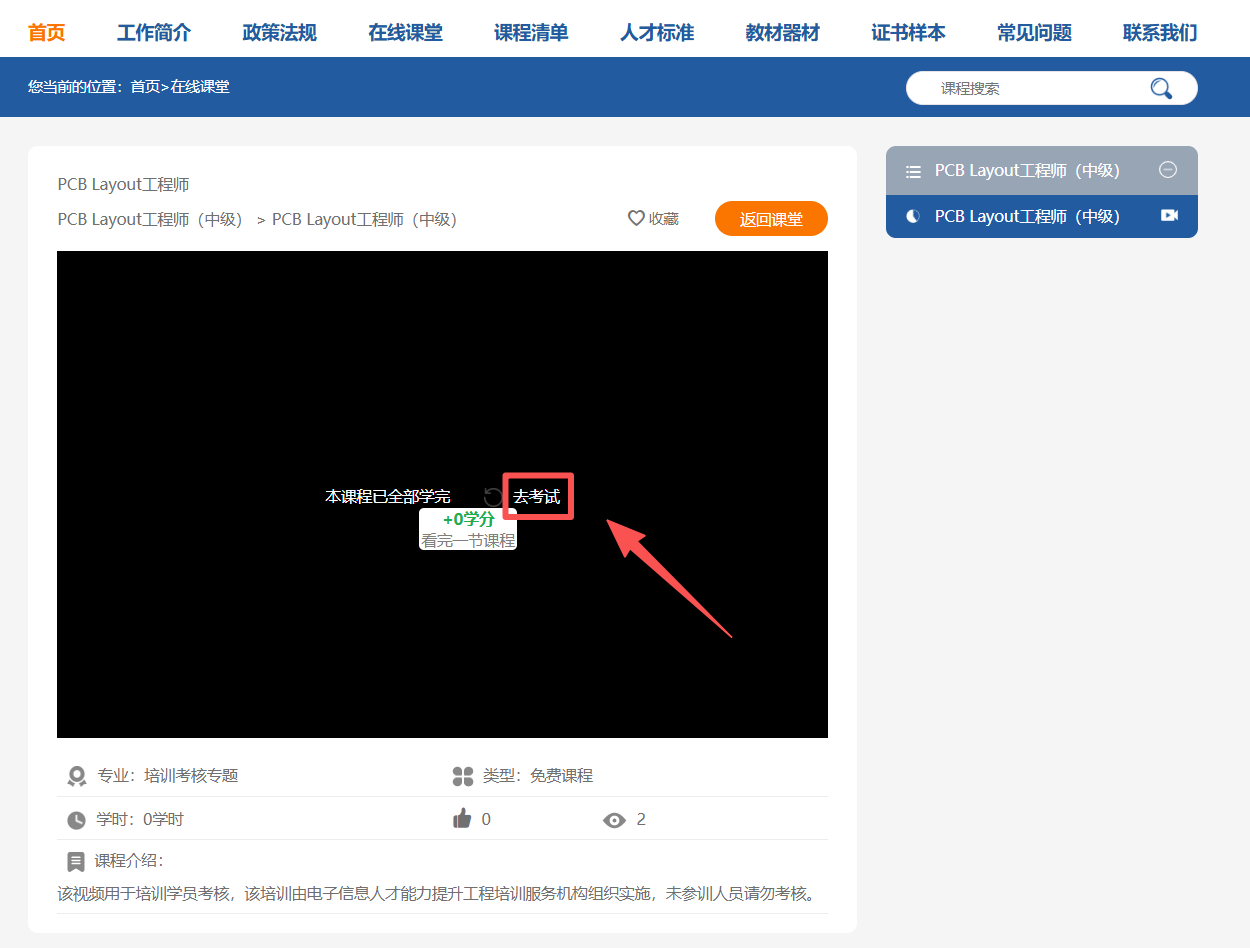Screen dimensions: 1250x948
Task: Click 去考试 to start the exam
Action: click(x=537, y=497)
